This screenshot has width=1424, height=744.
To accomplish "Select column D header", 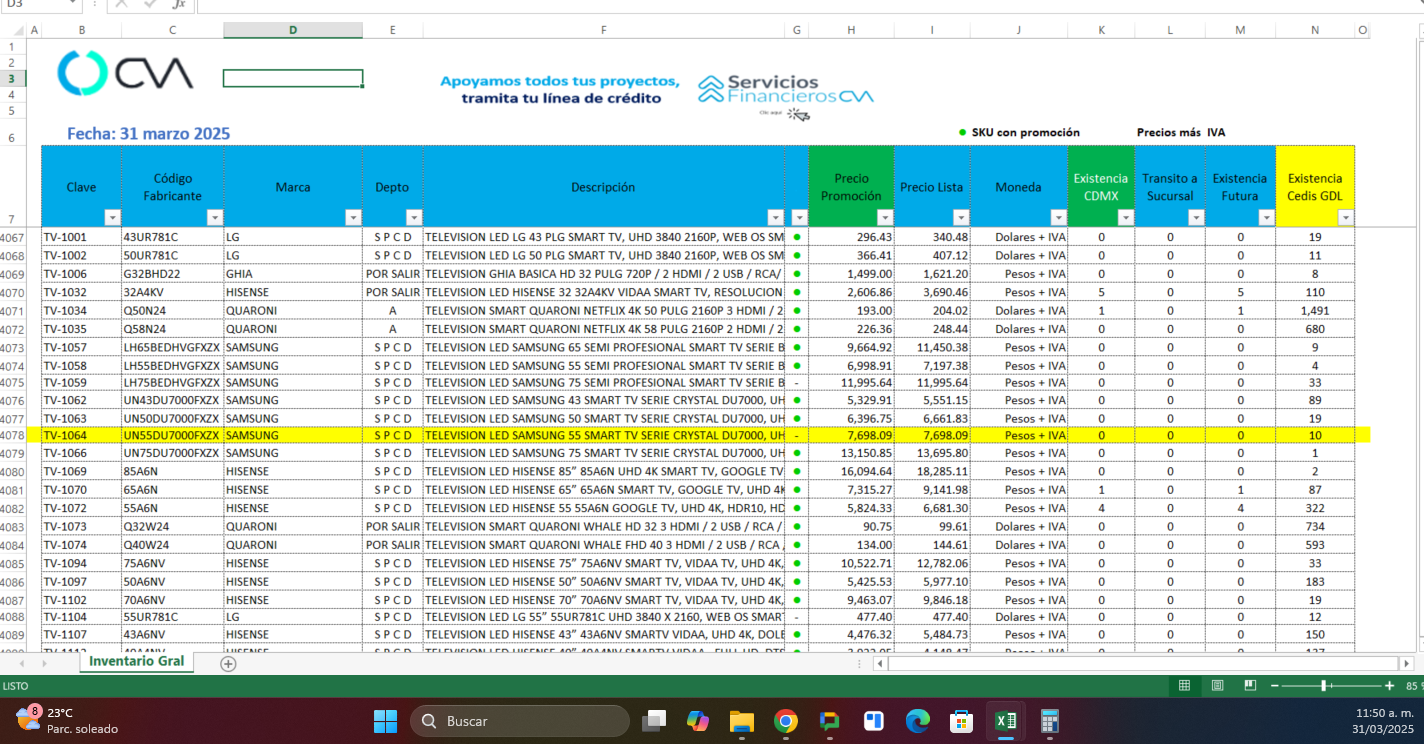I will (293, 30).
